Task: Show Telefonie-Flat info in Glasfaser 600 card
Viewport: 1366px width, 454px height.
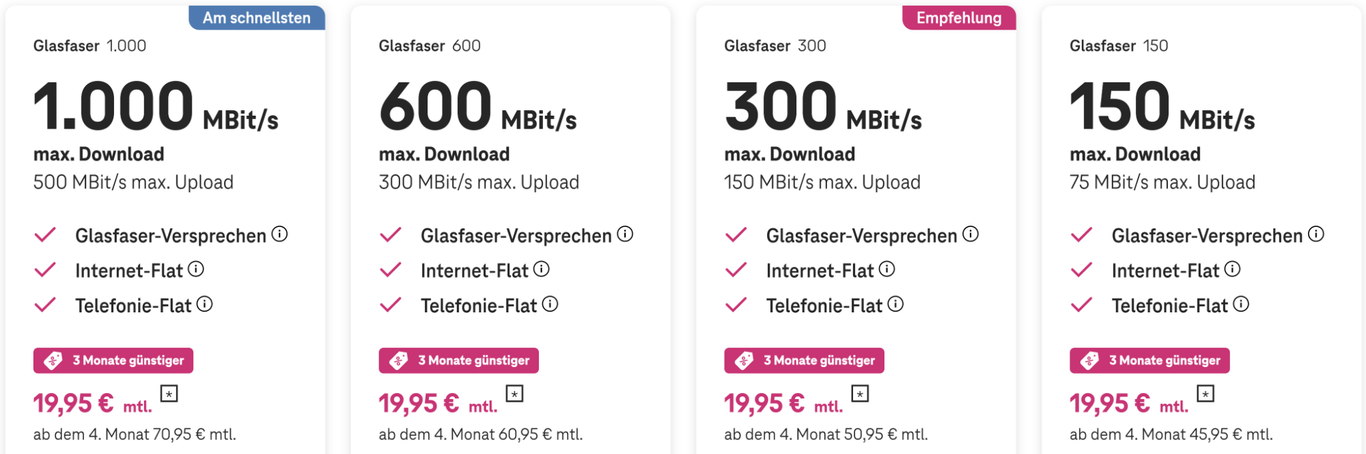Action: tap(550, 304)
